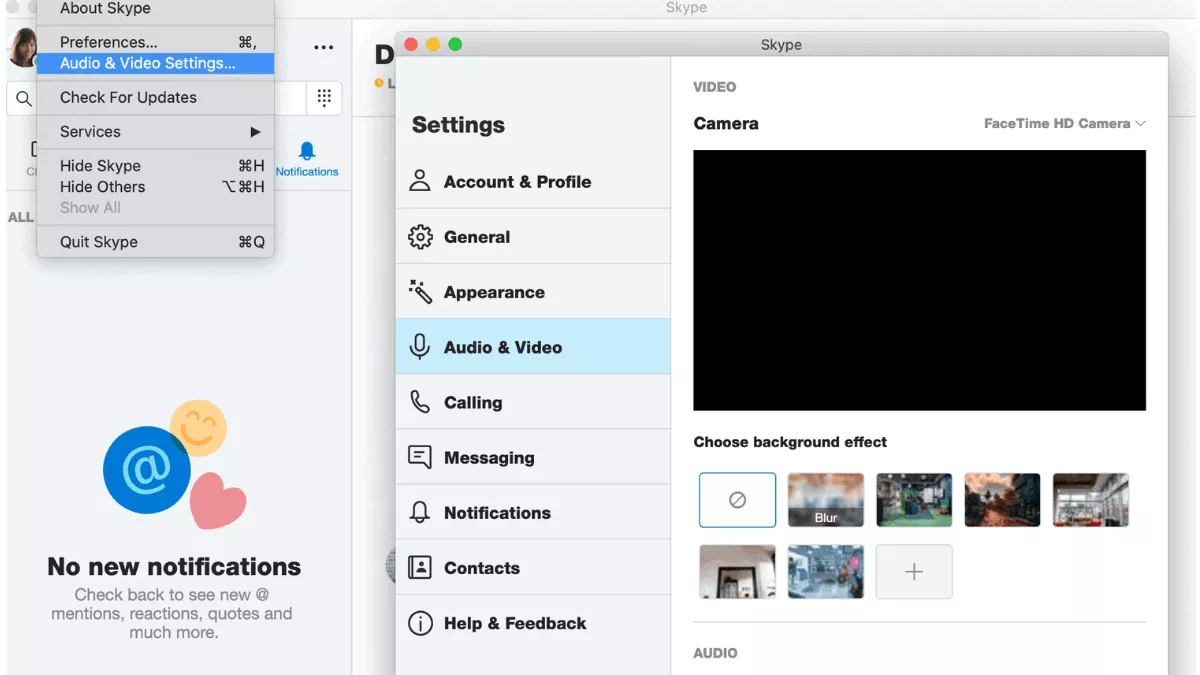Click the Notifications bell icon in Settings

pyautogui.click(x=420, y=512)
